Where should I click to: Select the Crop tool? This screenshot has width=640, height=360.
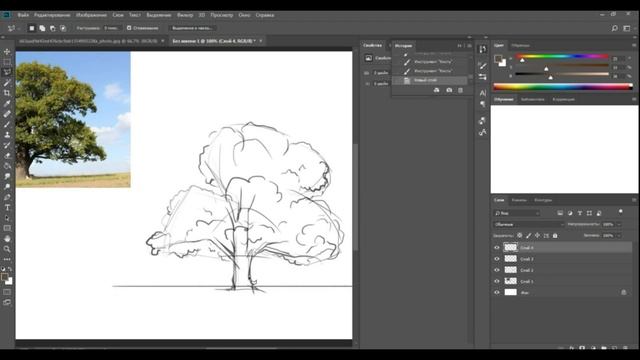(7, 93)
